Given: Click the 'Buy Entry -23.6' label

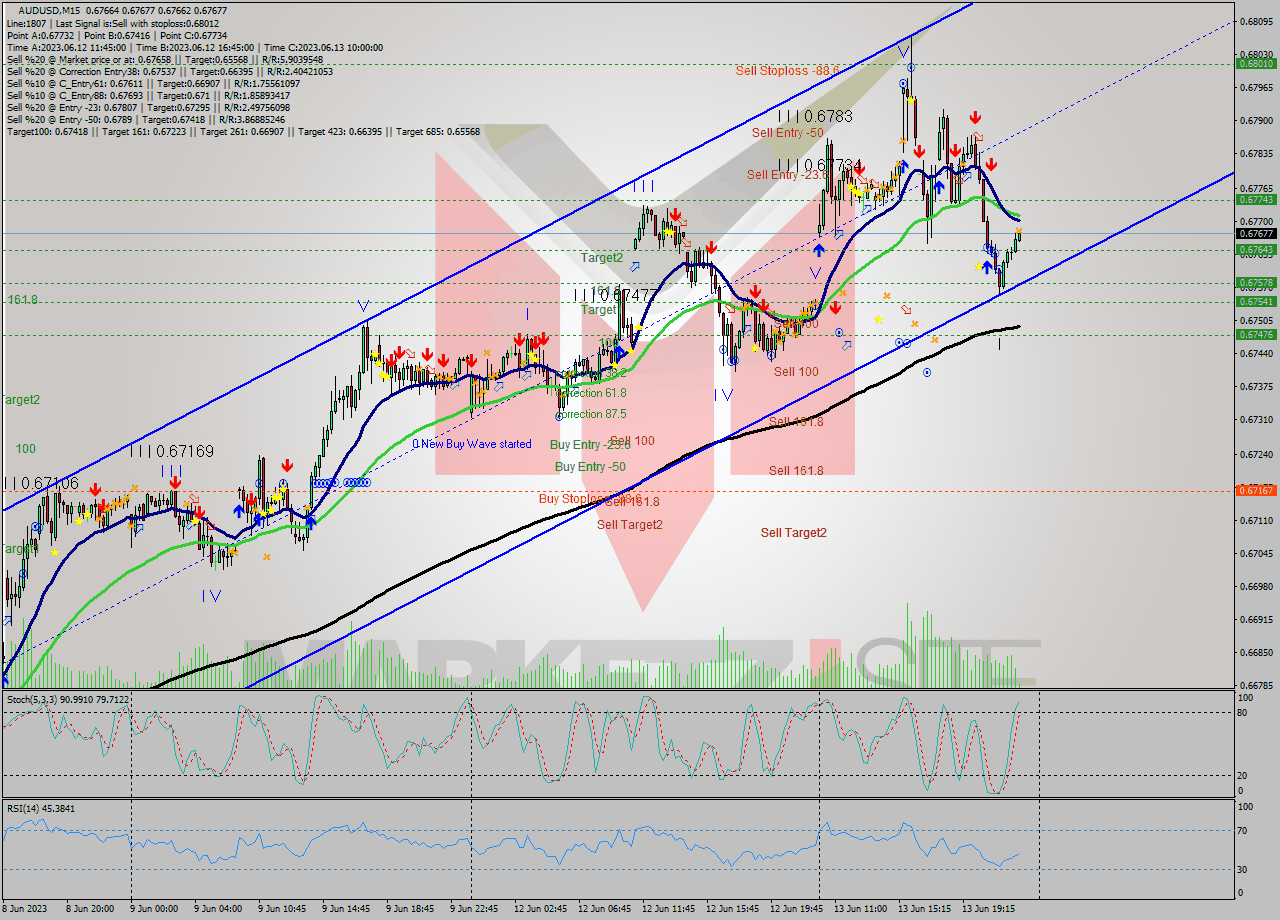Looking at the screenshot, I should 589,444.
